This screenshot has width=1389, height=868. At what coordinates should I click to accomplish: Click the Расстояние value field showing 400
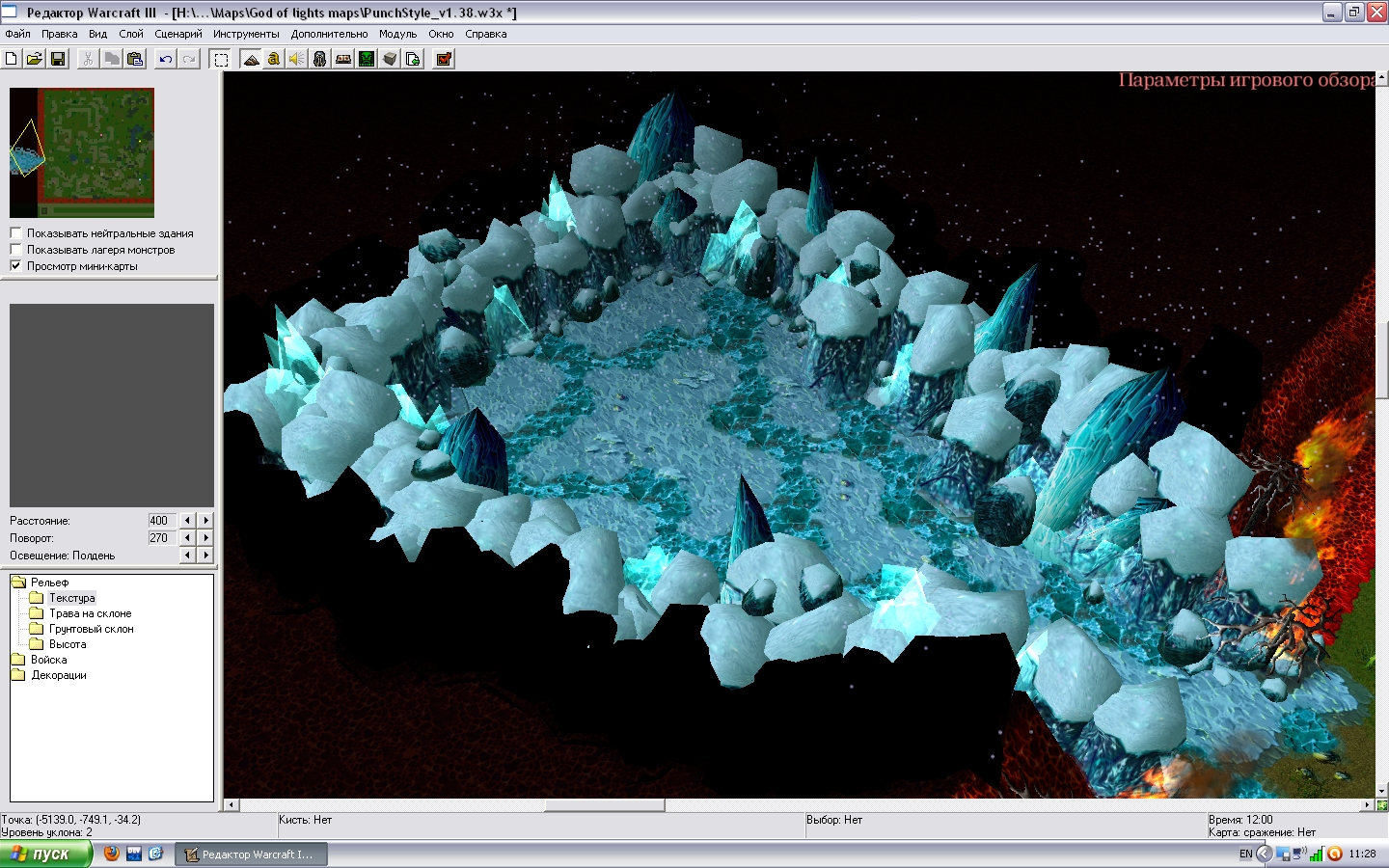click(162, 521)
